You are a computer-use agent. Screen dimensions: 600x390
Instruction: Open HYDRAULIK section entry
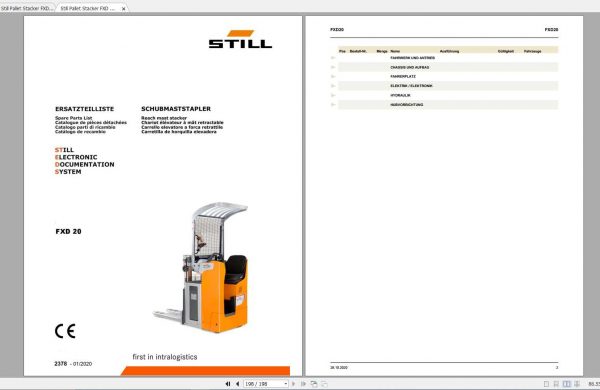click(400, 95)
